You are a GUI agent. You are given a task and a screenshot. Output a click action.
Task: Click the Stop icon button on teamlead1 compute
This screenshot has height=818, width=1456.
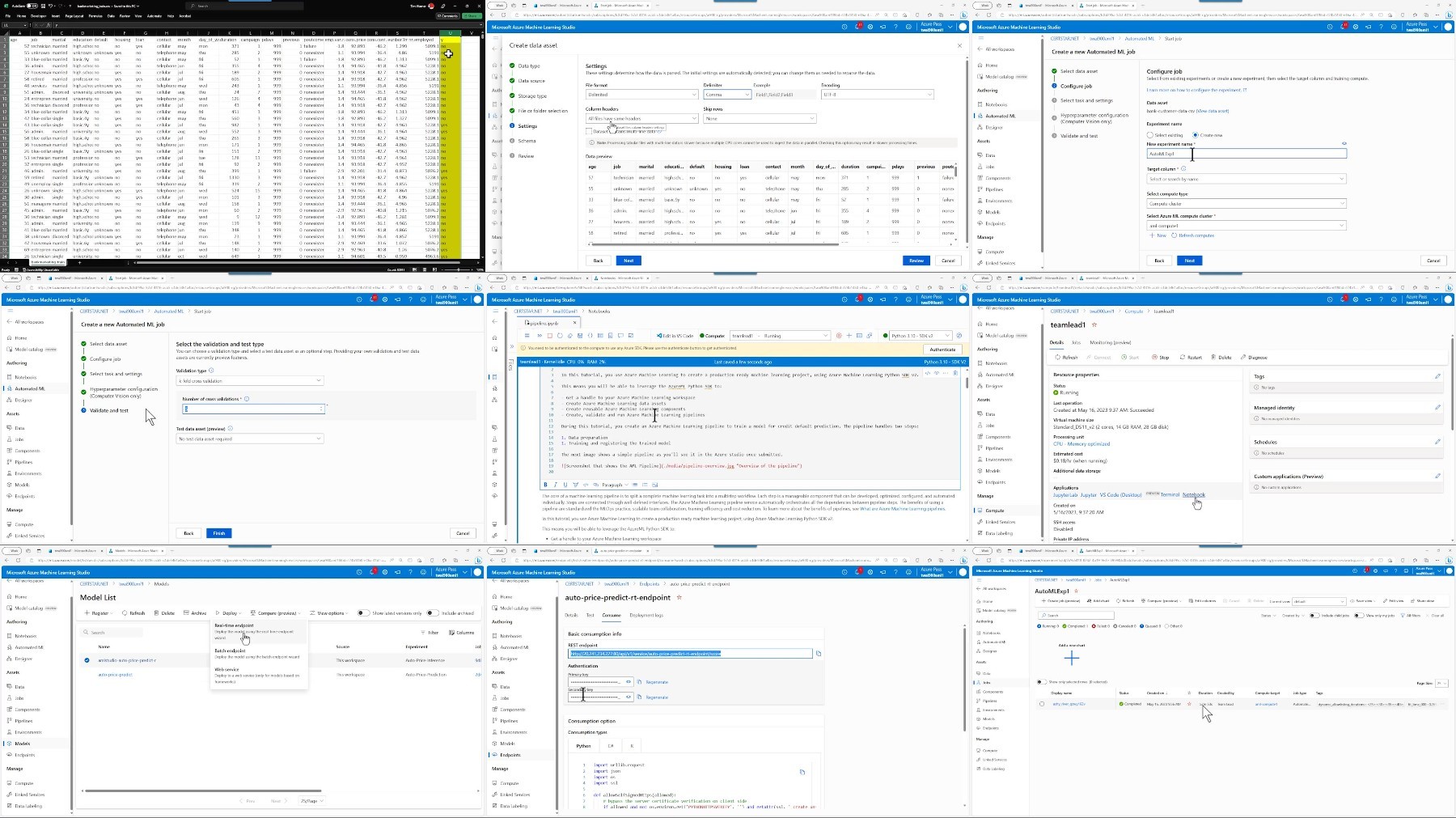[x=1156, y=357]
